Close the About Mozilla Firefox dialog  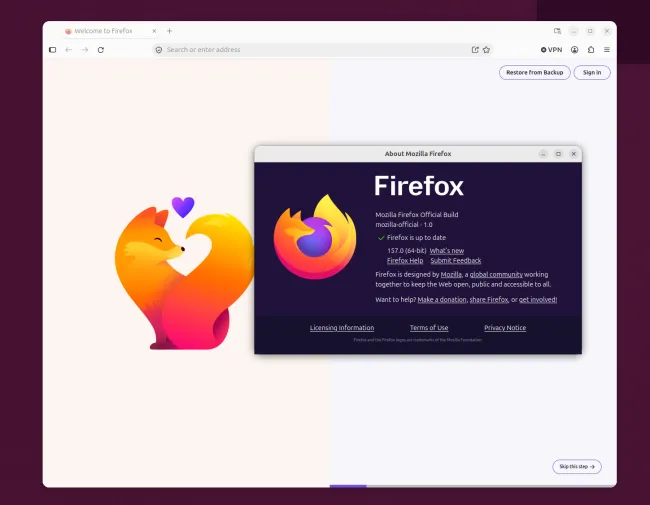pos(574,154)
